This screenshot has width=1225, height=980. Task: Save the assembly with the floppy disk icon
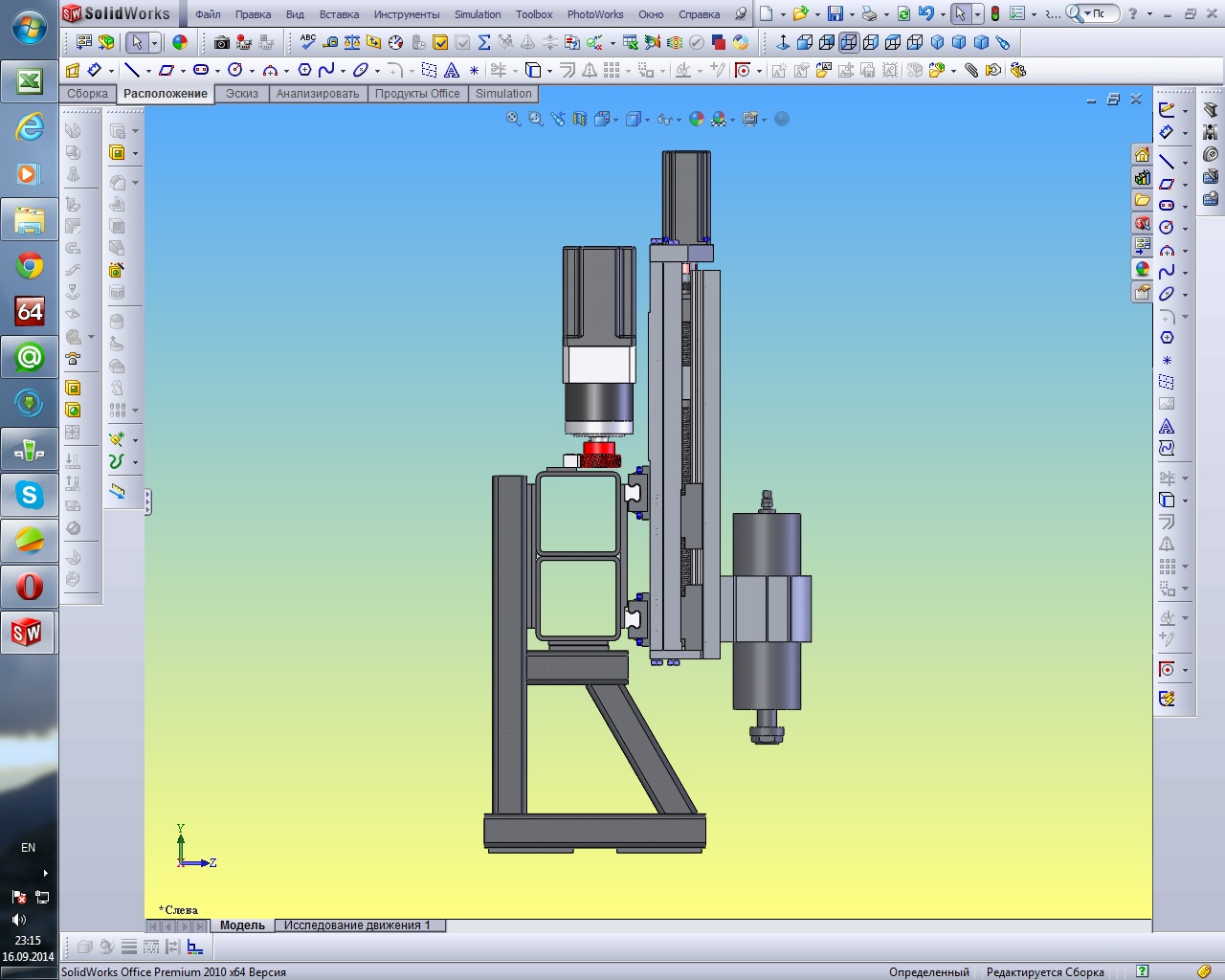(x=835, y=13)
